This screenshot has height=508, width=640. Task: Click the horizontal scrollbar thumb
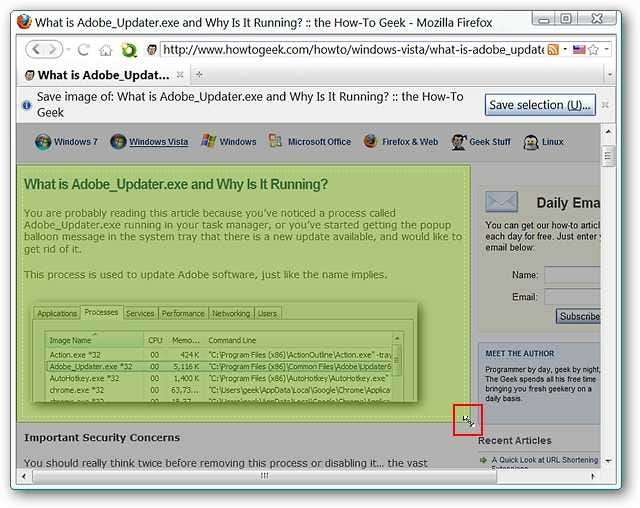point(264,476)
